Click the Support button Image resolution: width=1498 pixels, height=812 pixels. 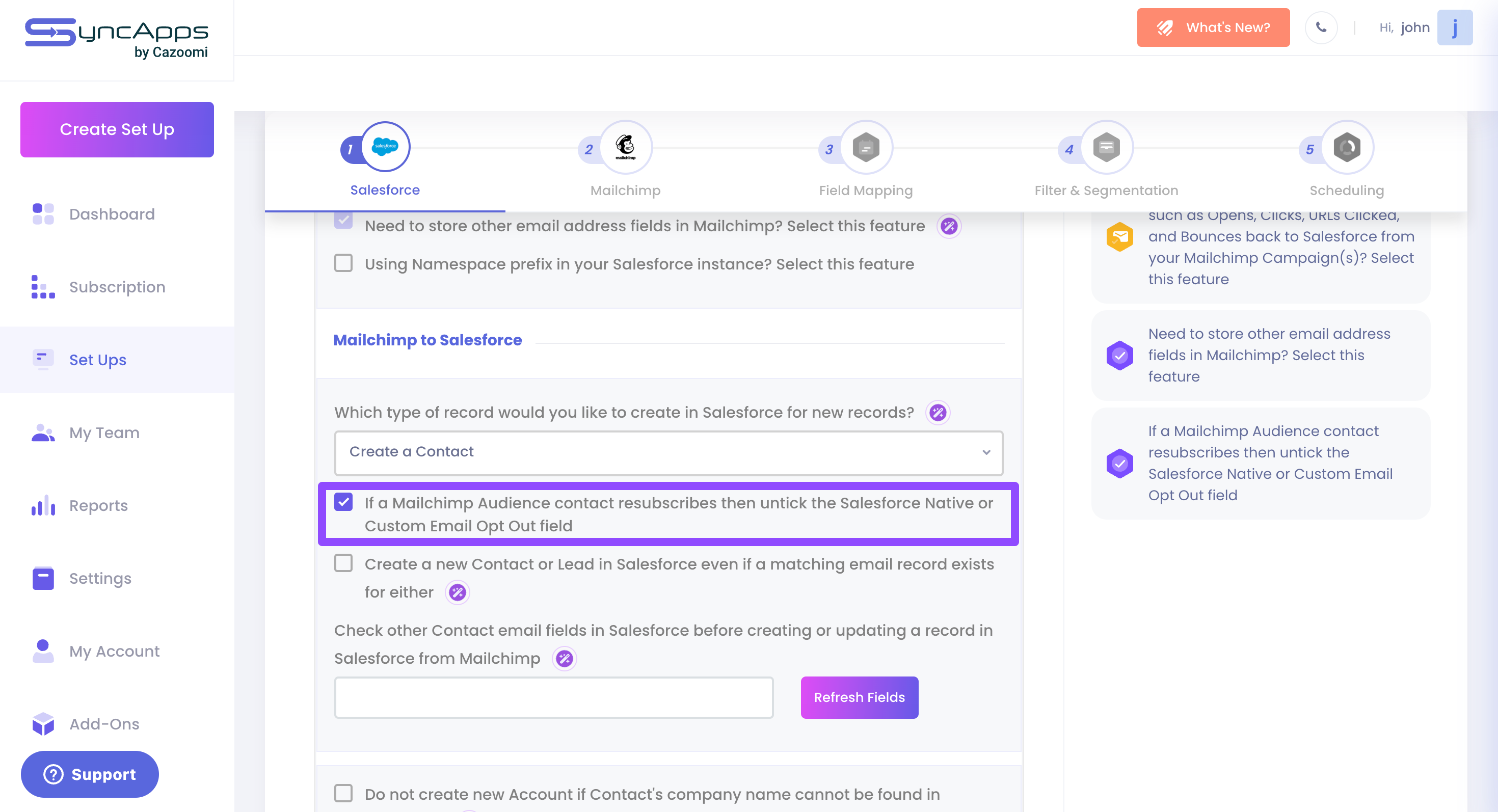pyautogui.click(x=90, y=774)
